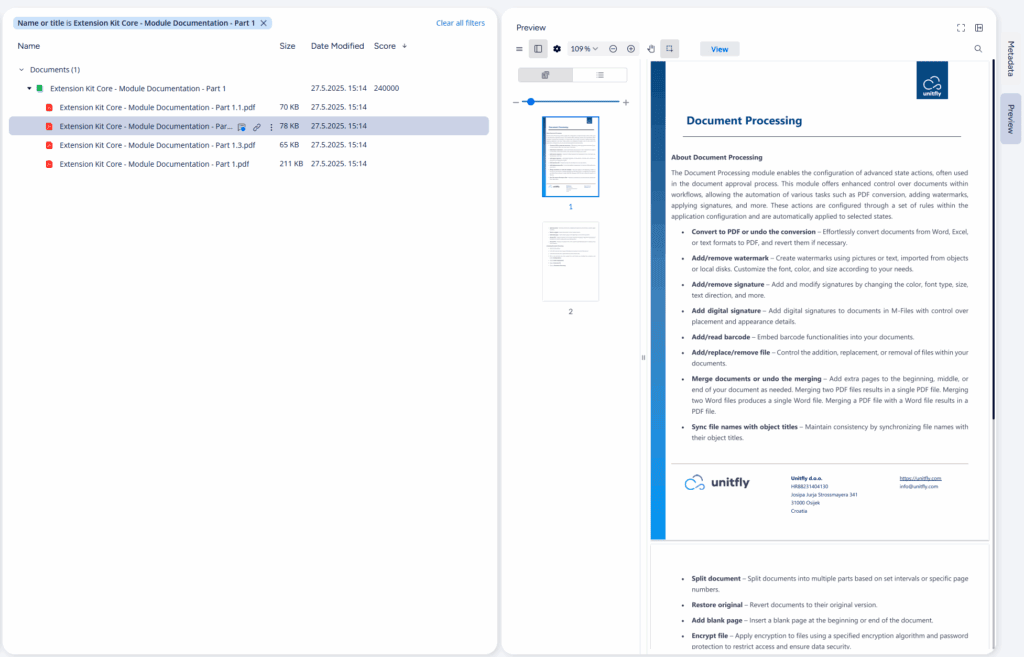This screenshot has width=1024, height=657.
Task: Collapse the Documents (1) group
Action: coord(22,70)
